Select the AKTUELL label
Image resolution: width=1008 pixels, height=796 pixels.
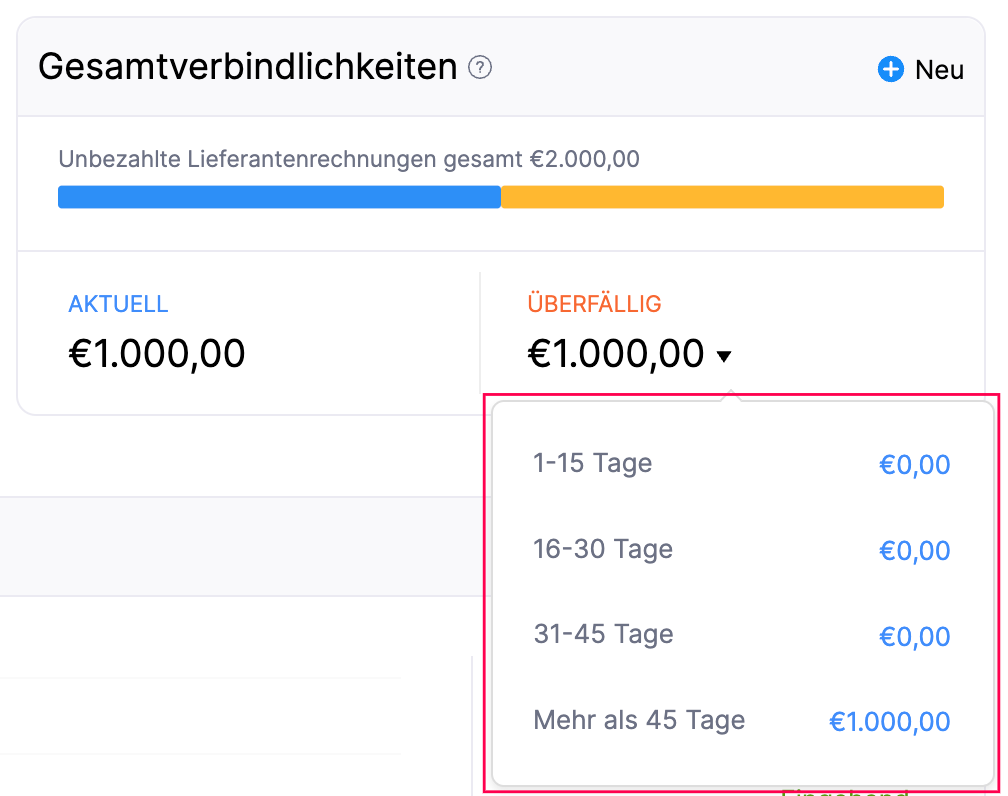click(x=118, y=305)
